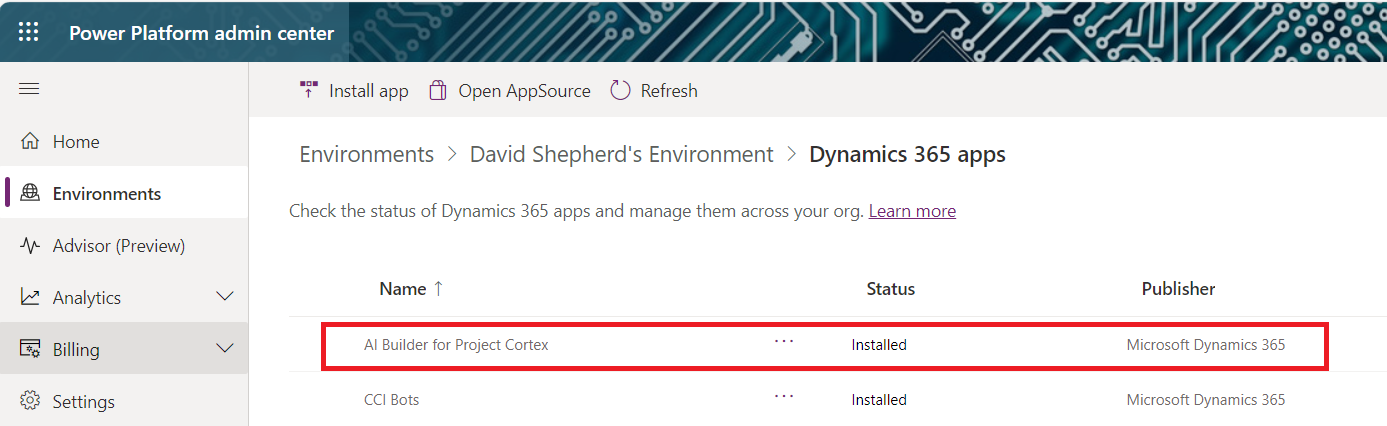Go to Environments breadcrumb

[x=367, y=154]
